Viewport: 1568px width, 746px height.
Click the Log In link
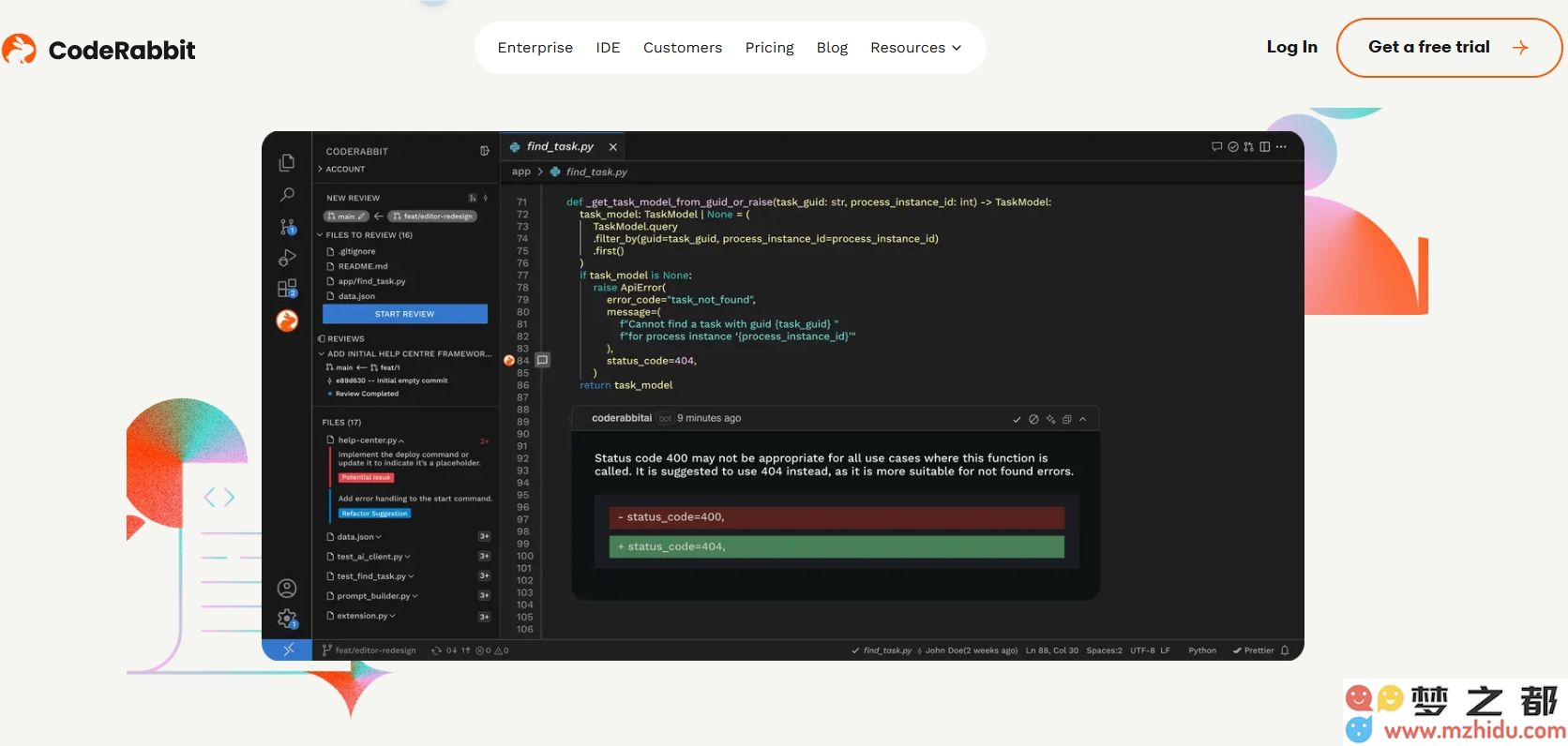1292,47
